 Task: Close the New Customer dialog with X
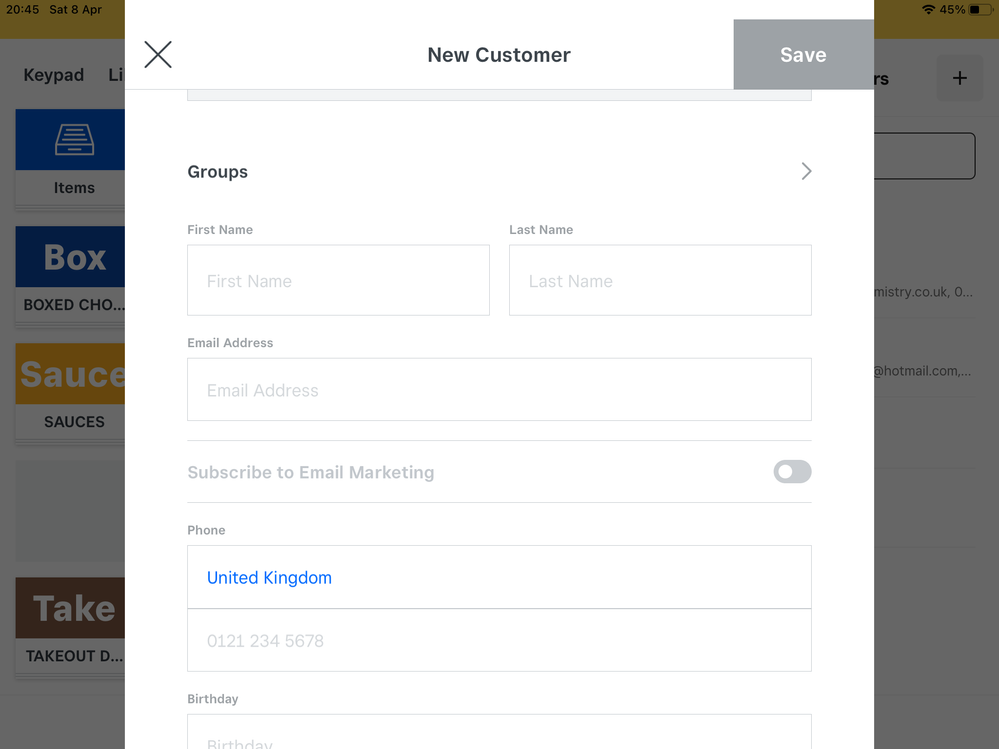pos(158,55)
